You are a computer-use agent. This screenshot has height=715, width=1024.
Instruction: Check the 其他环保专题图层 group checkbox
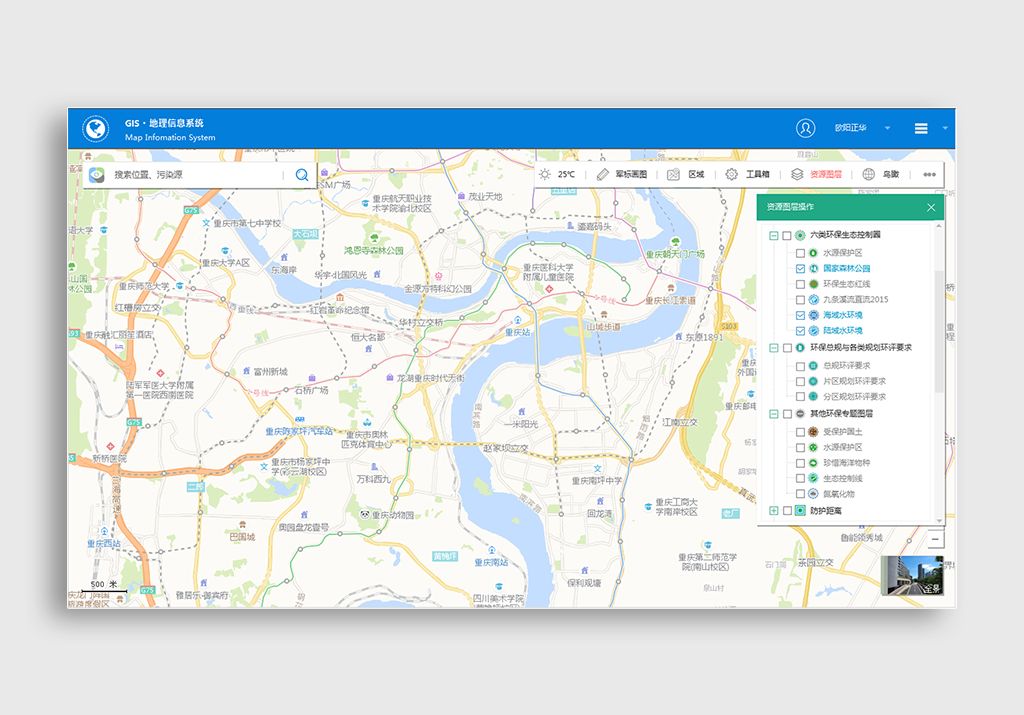coord(787,414)
